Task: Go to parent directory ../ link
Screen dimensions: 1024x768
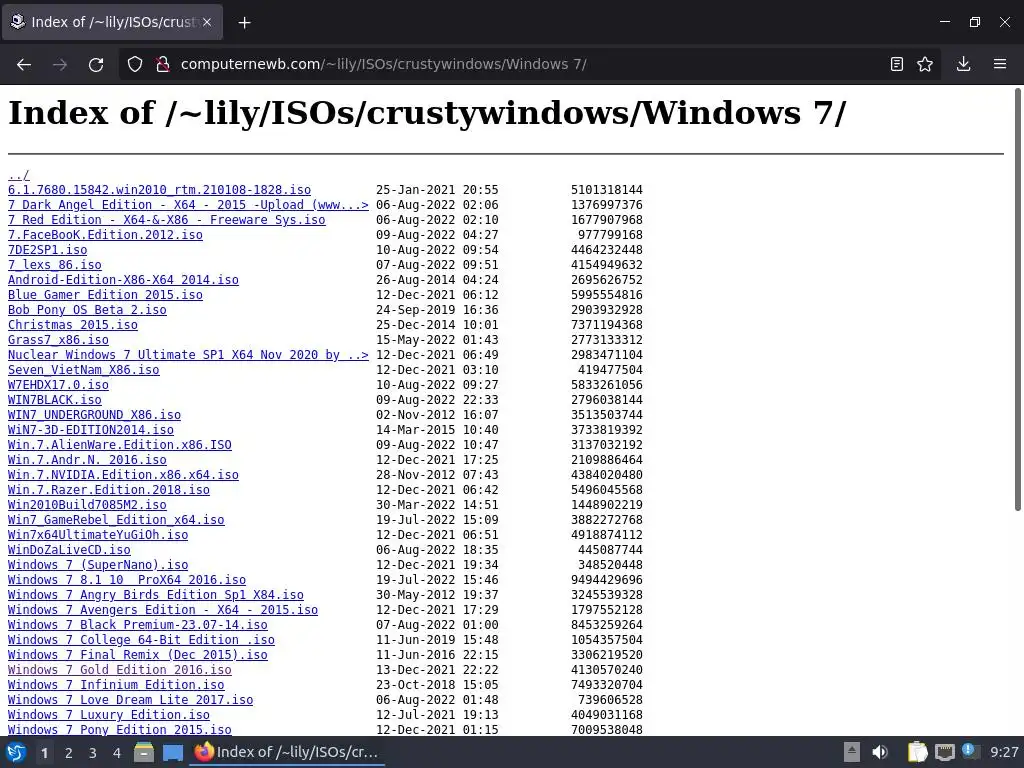Action: pos(18,175)
